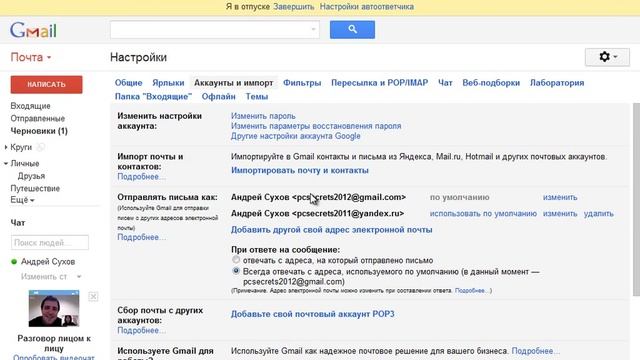Click использовать по умолчанию for yandex address

pos(483,213)
